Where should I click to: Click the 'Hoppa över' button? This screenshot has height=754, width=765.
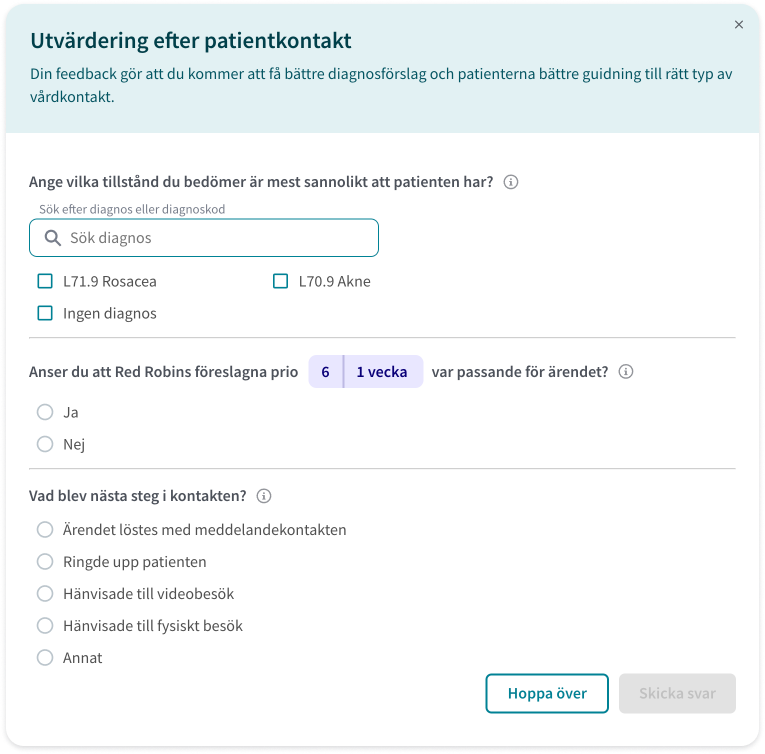[x=547, y=693]
